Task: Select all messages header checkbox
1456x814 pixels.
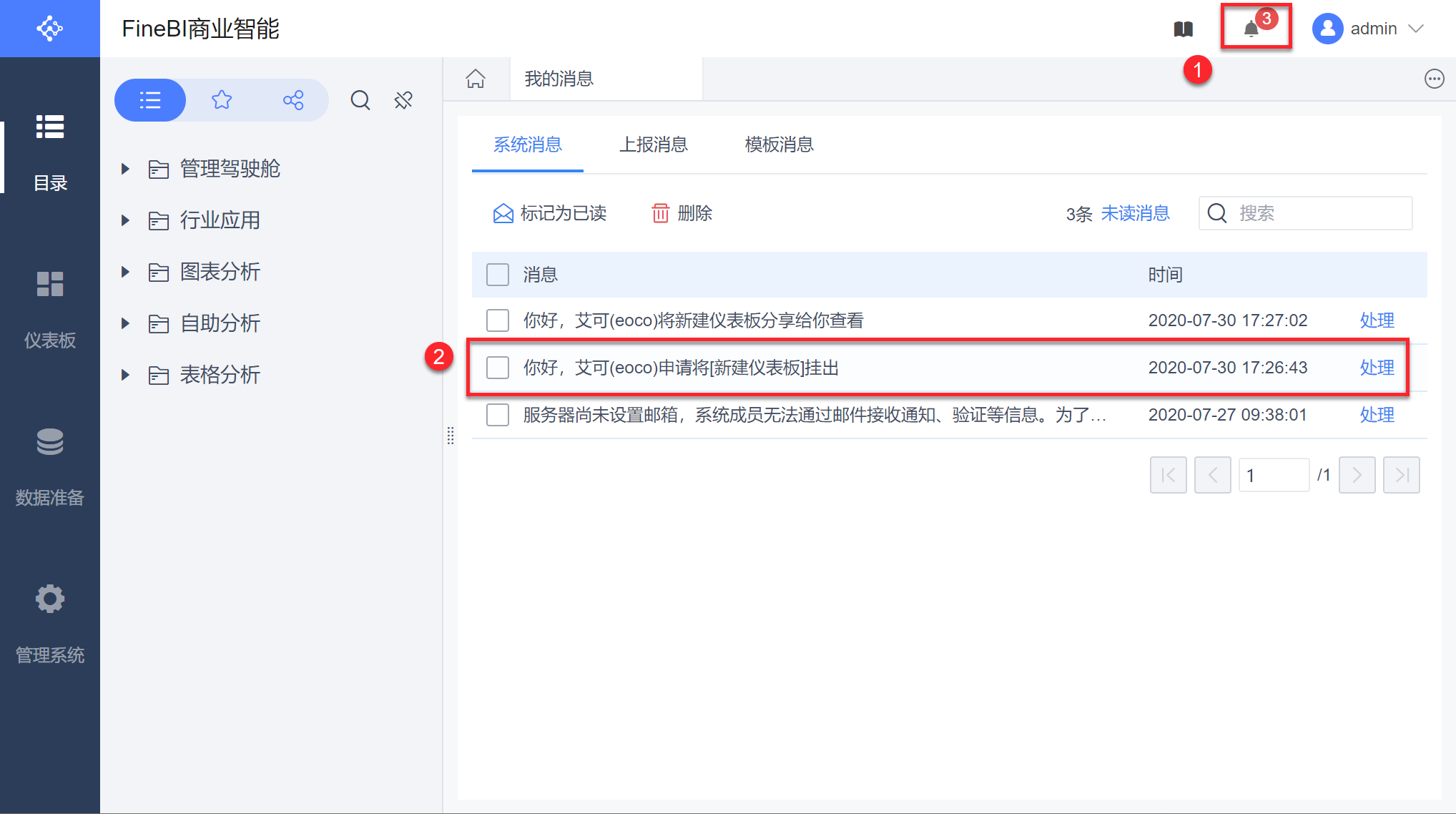Action: coord(498,275)
